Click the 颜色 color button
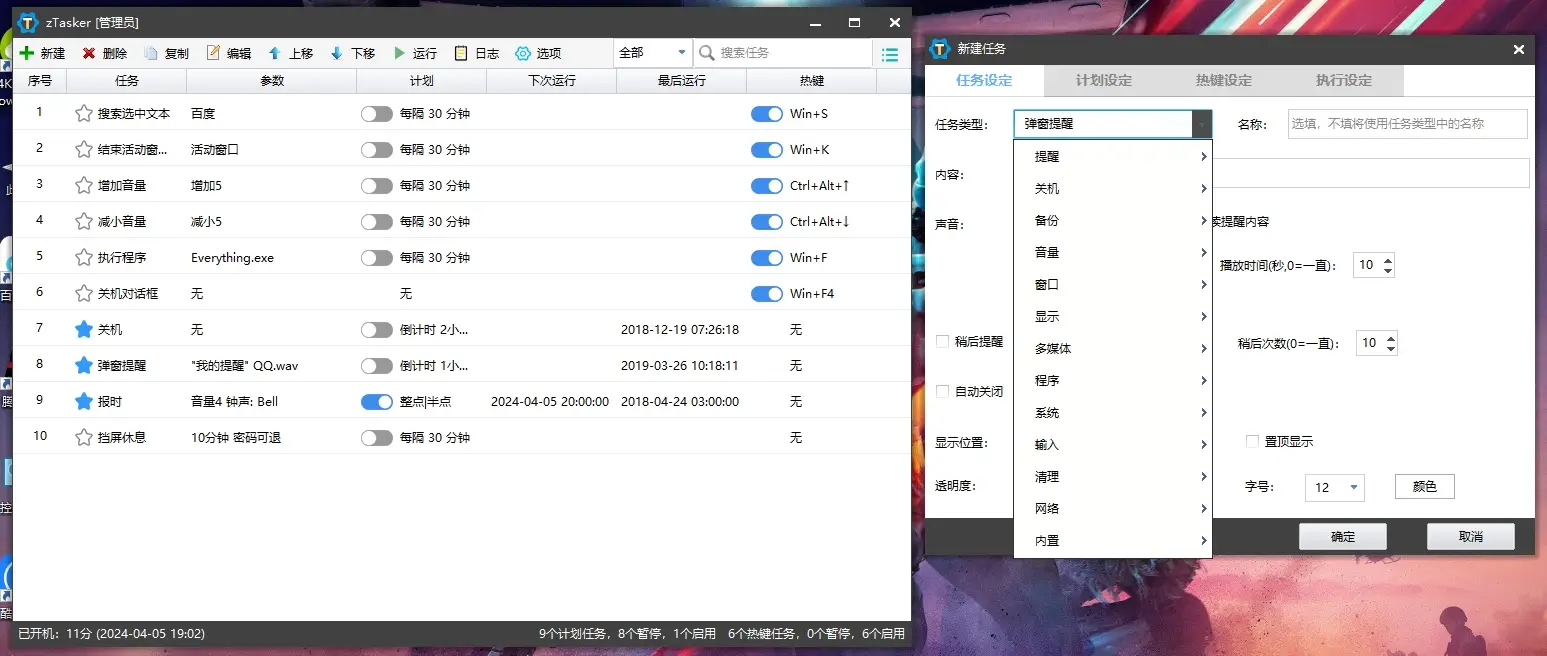The image size is (1547, 656). coord(1424,487)
